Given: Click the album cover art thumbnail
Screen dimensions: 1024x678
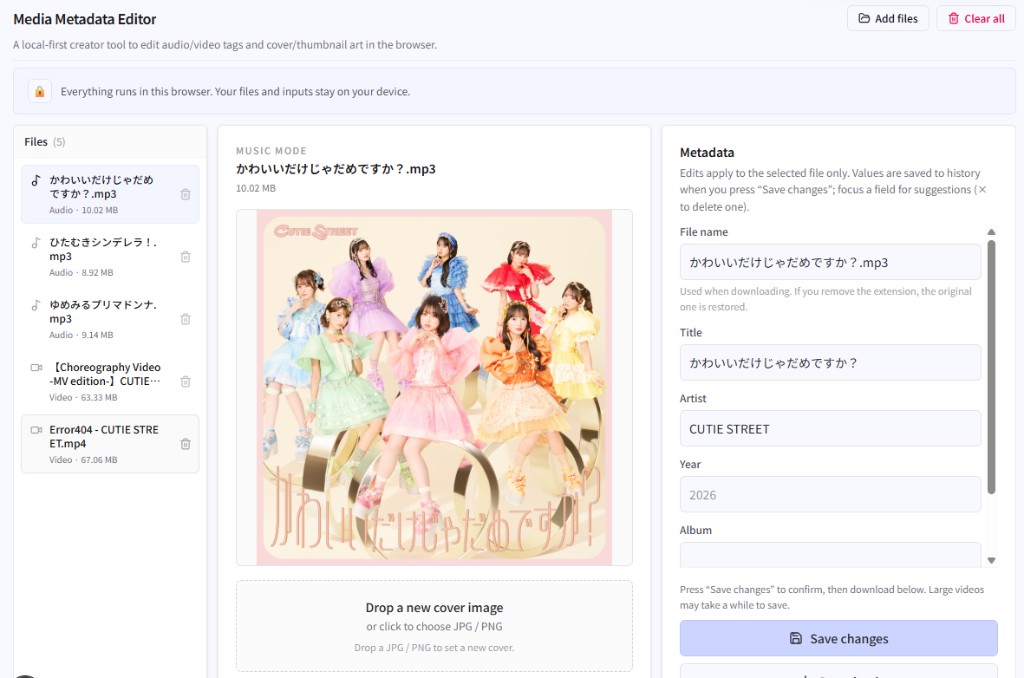Looking at the screenshot, I should pos(434,387).
